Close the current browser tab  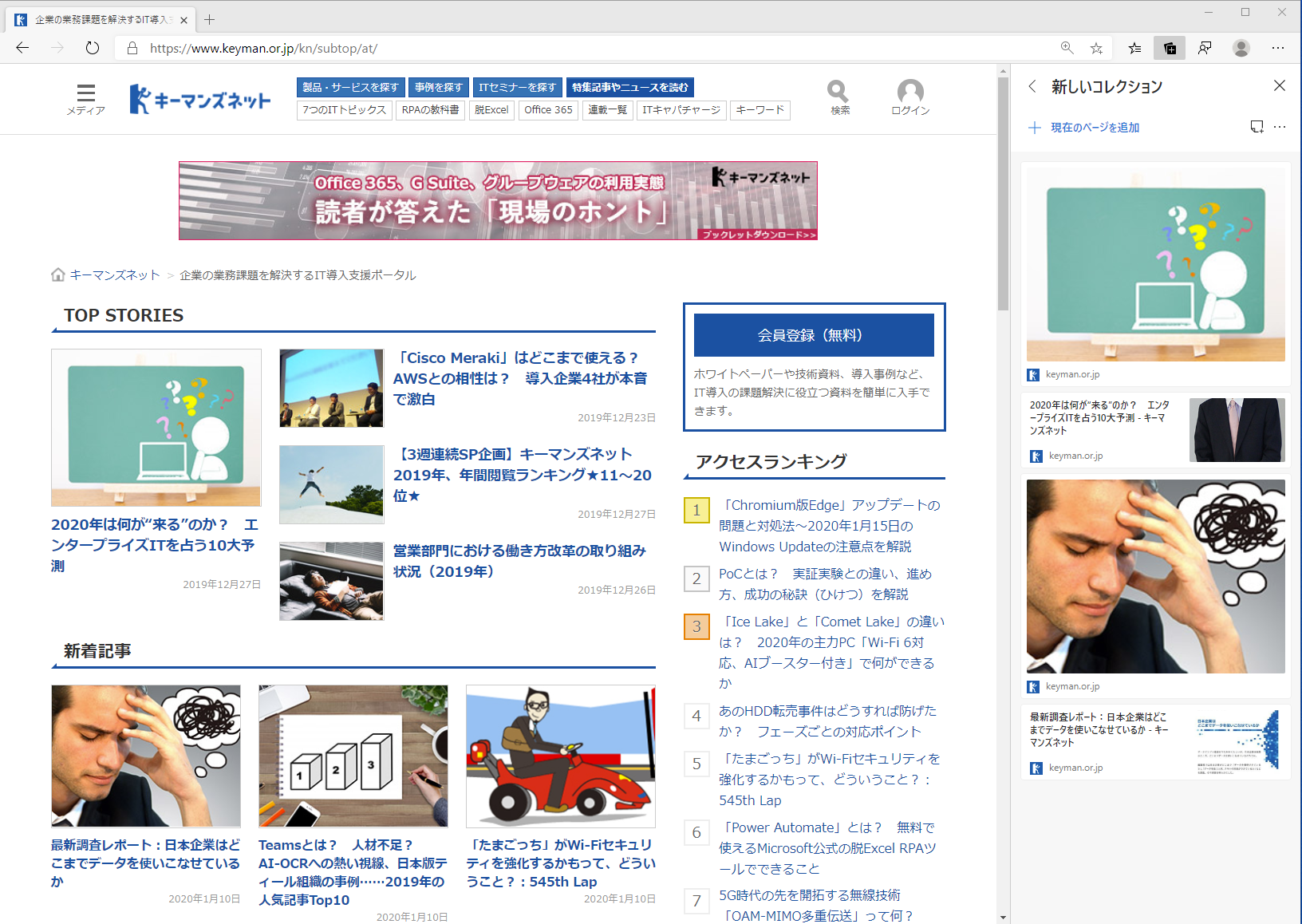tap(184, 20)
